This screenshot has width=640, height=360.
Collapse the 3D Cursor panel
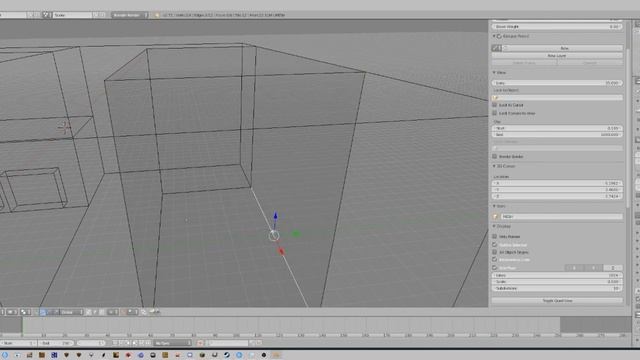(x=494, y=166)
